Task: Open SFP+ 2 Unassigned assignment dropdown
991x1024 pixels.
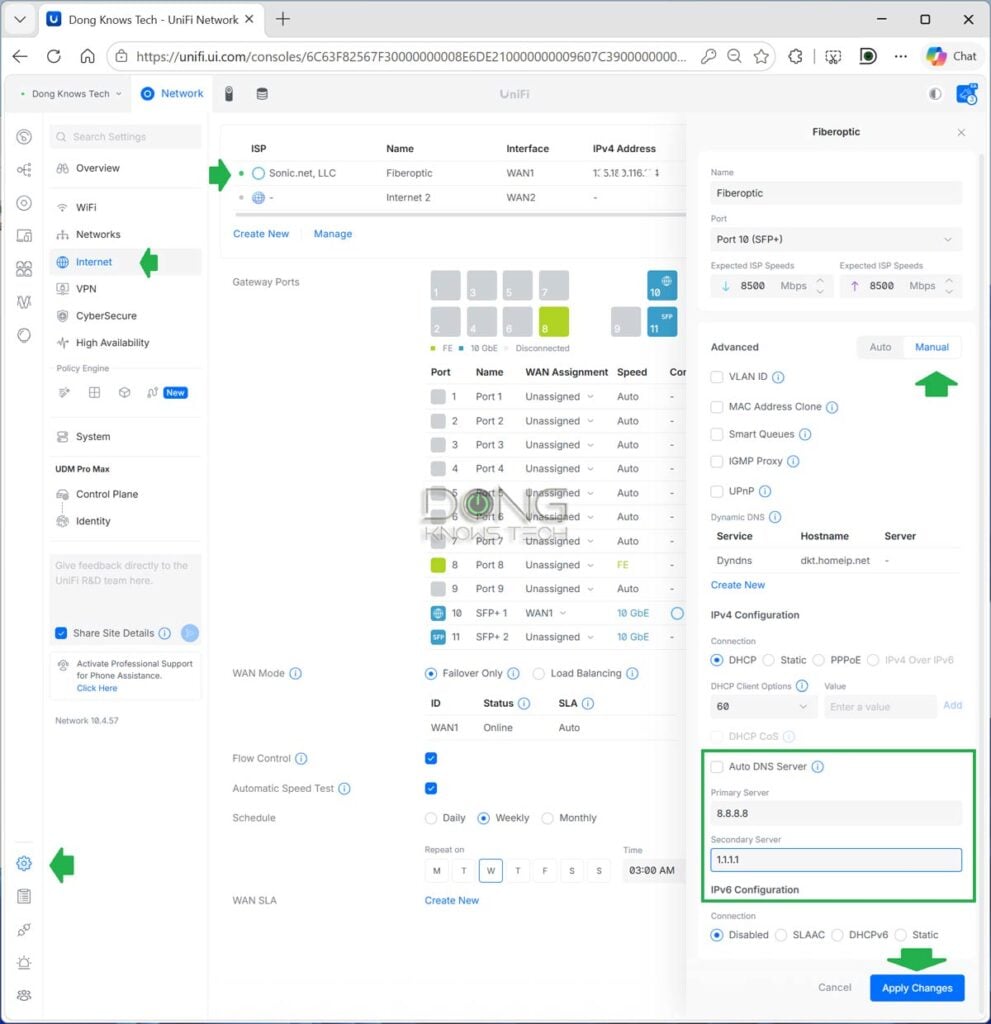Action: (x=559, y=637)
